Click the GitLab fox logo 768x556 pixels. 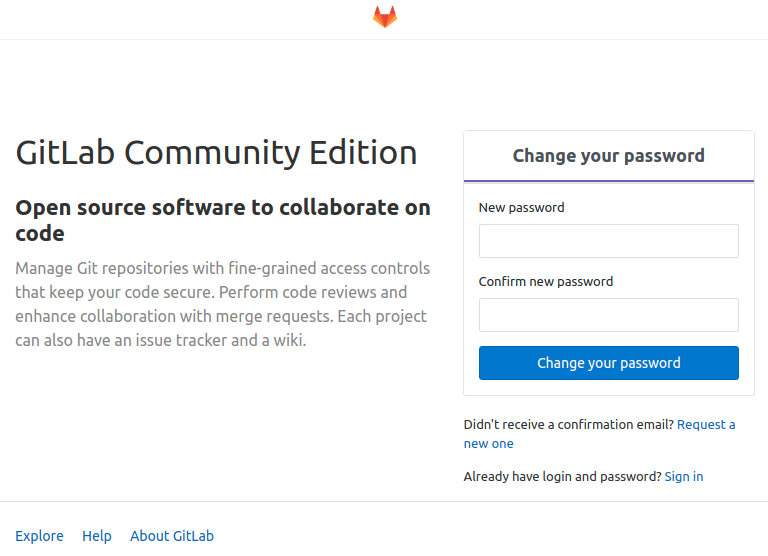coord(384,17)
